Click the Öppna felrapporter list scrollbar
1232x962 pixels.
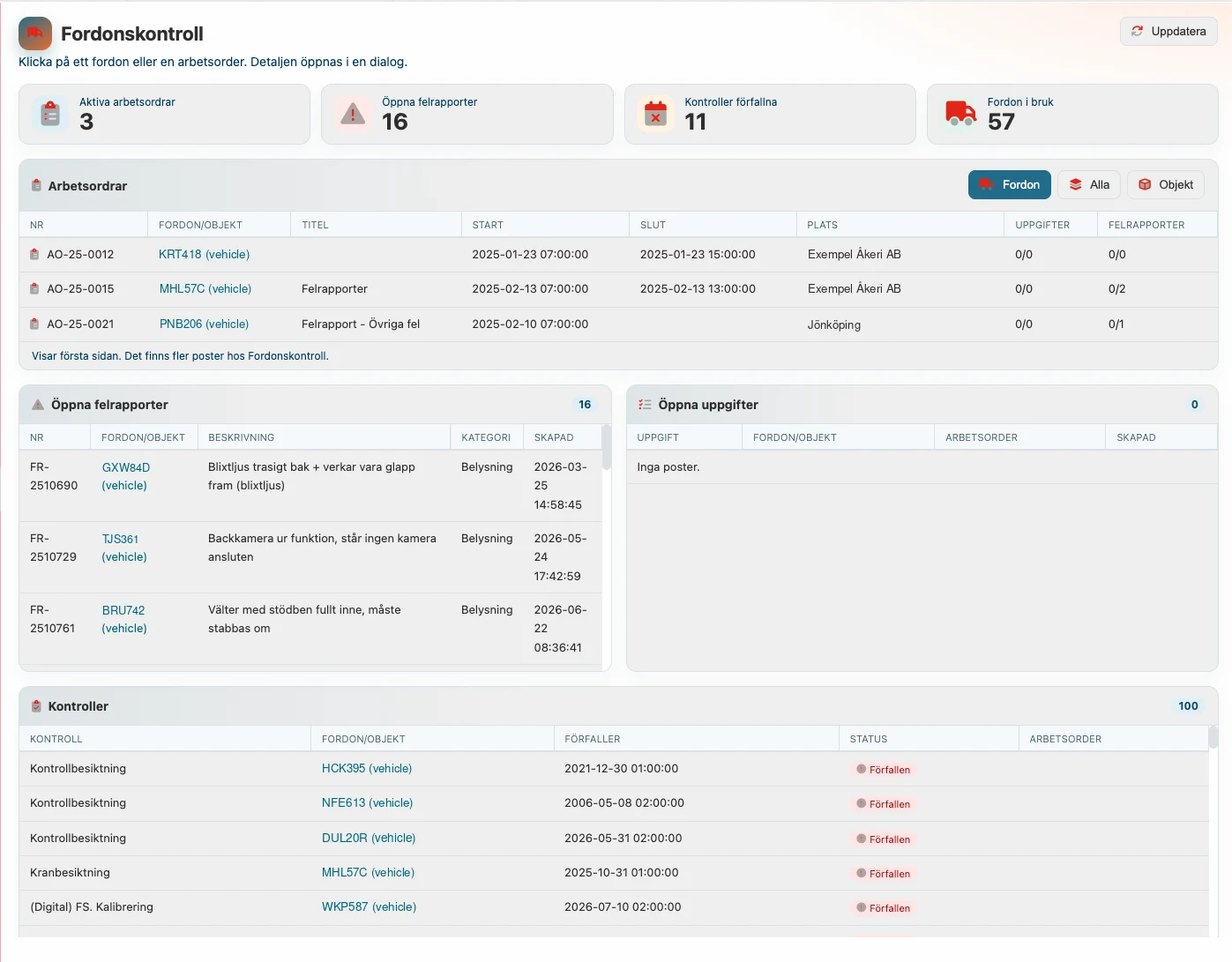(606, 448)
